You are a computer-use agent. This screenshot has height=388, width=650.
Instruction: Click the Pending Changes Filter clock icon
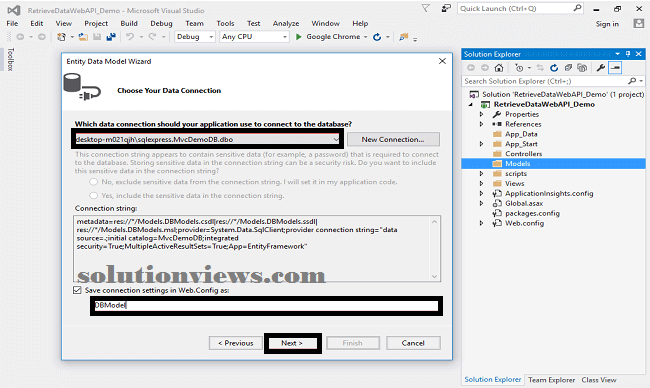tap(519, 68)
